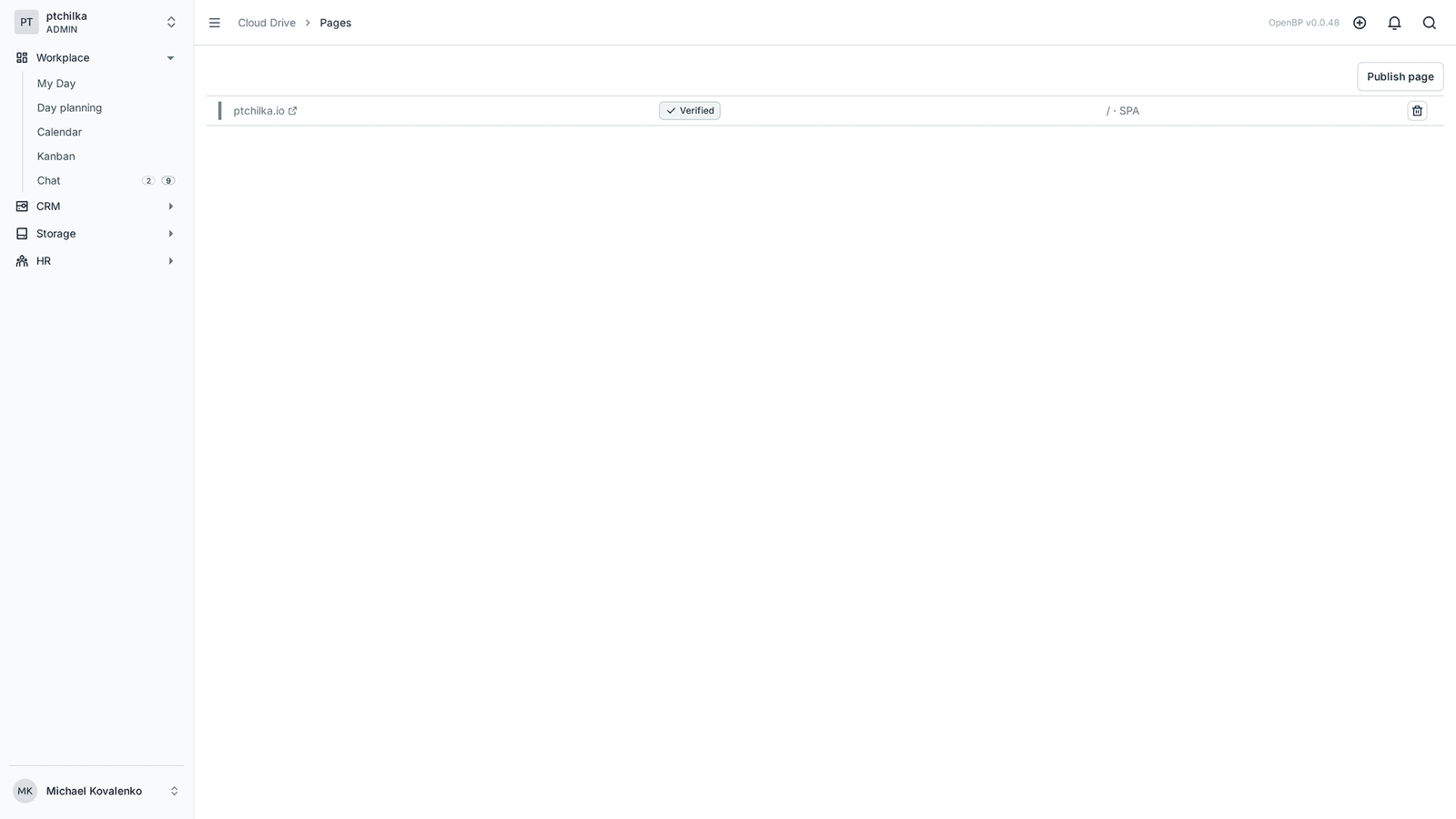This screenshot has height=819, width=1456.
Task: Click the '/ · SPA' path text
Action: coord(1123,111)
